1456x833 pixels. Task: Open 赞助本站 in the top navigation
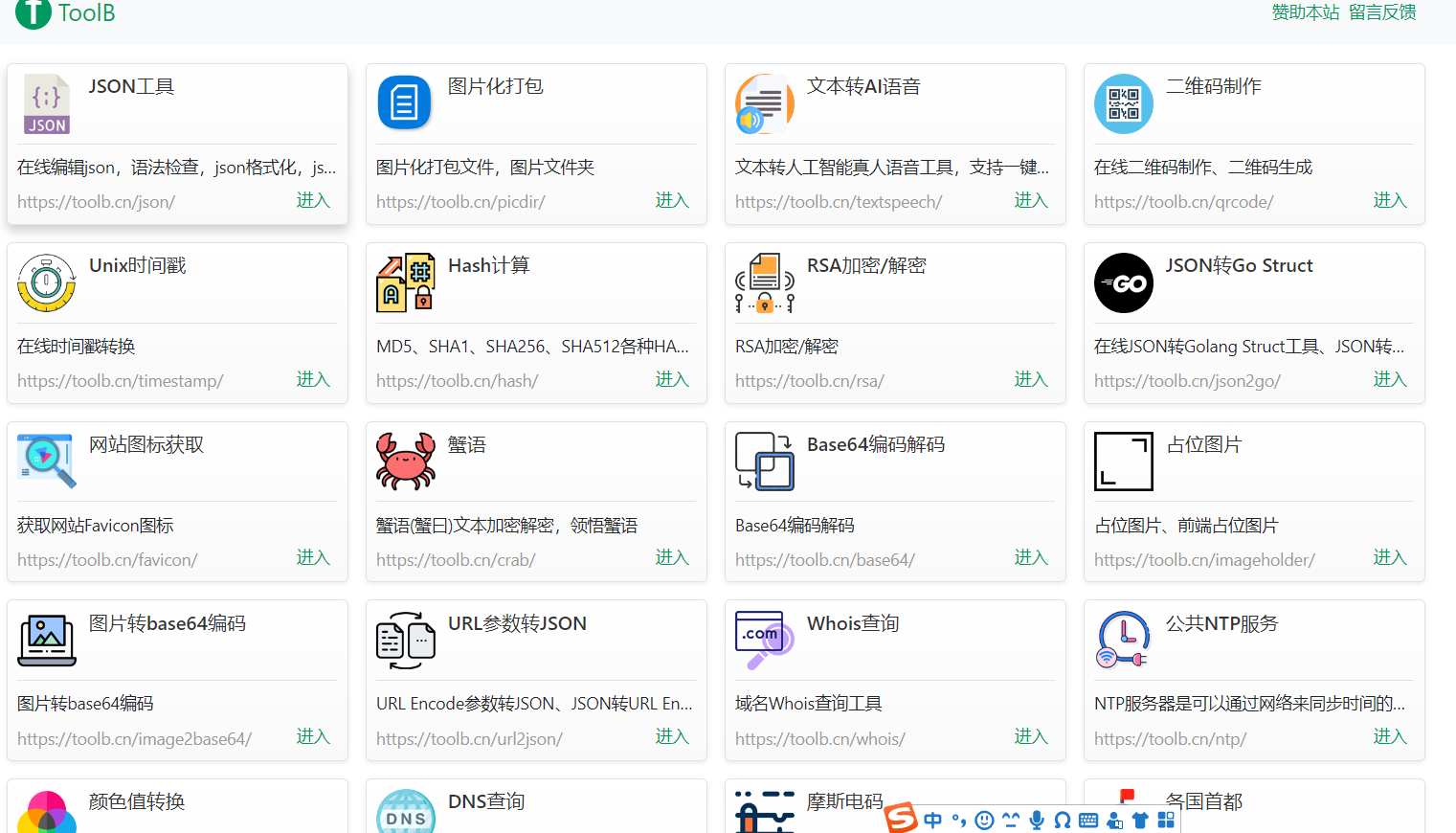[x=1305, y=12]
